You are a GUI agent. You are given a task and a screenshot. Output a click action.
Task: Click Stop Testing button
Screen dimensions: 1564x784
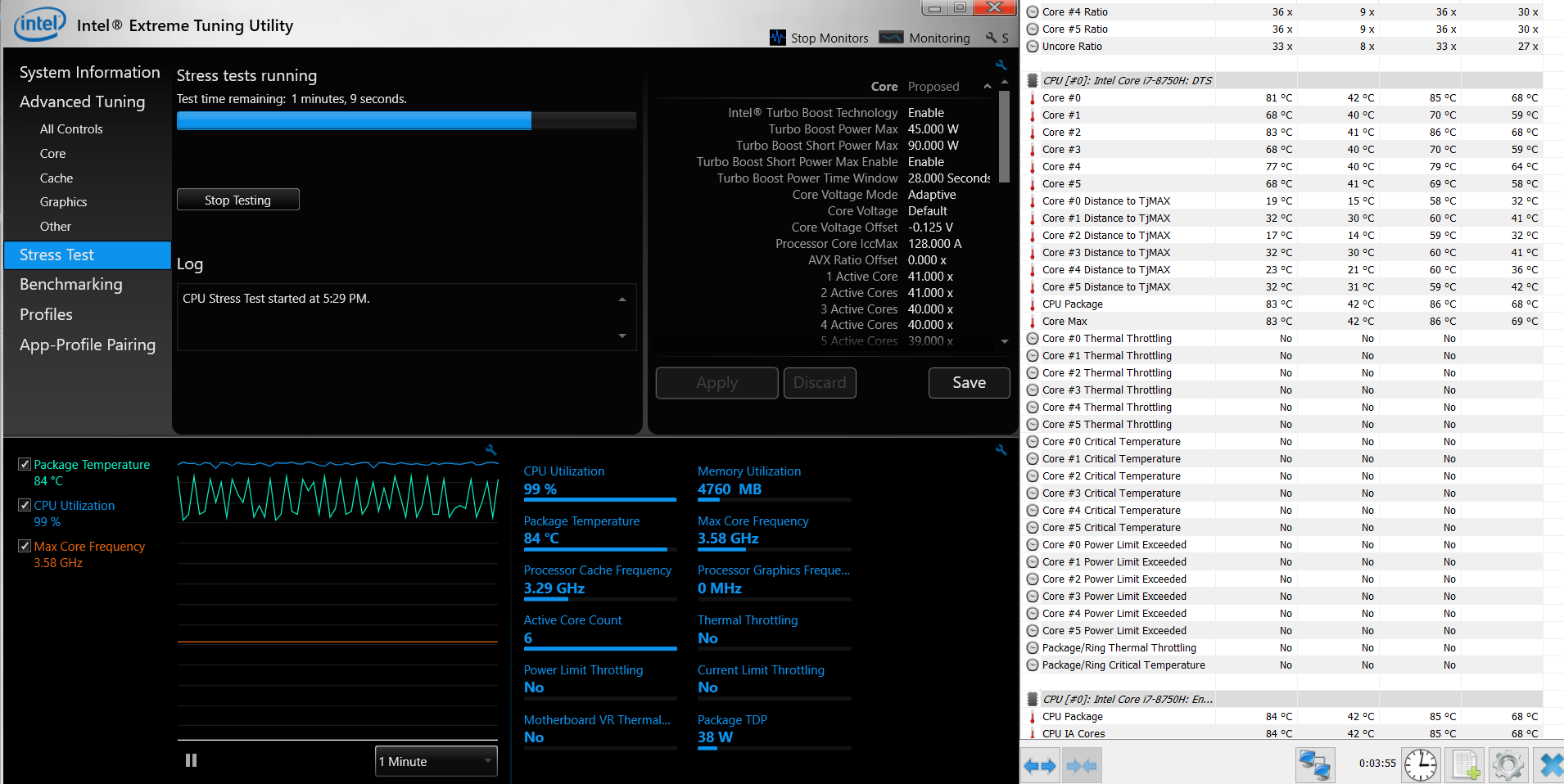click(x=238, y=200)
